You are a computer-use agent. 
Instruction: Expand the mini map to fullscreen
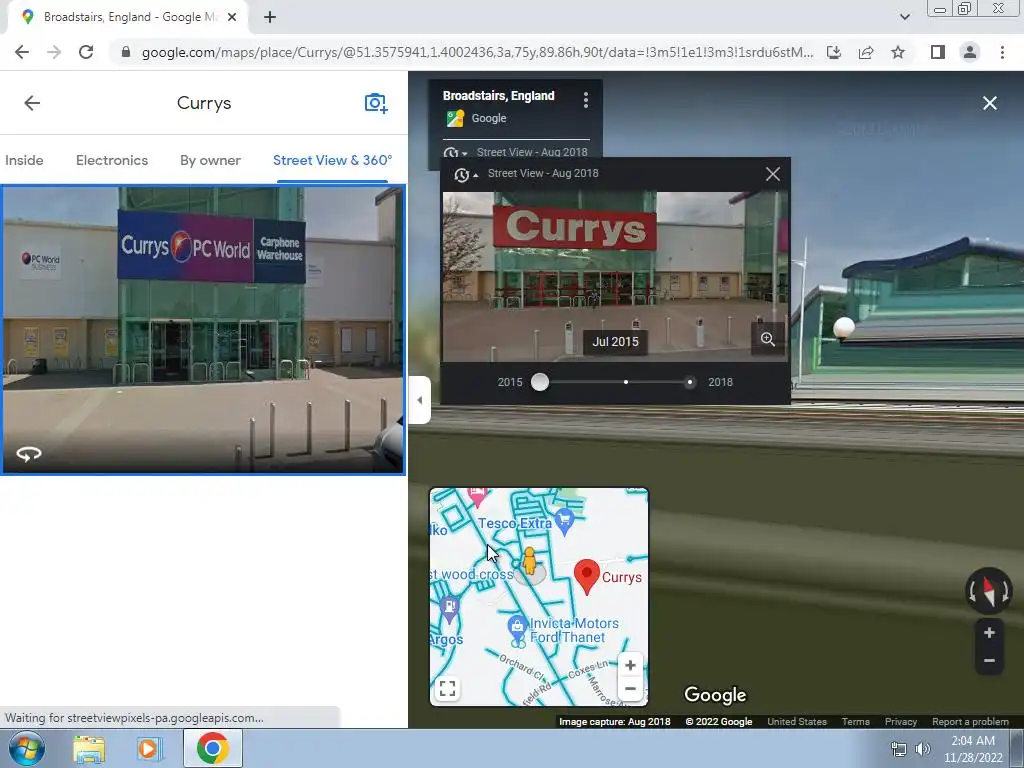coord(447,688)
